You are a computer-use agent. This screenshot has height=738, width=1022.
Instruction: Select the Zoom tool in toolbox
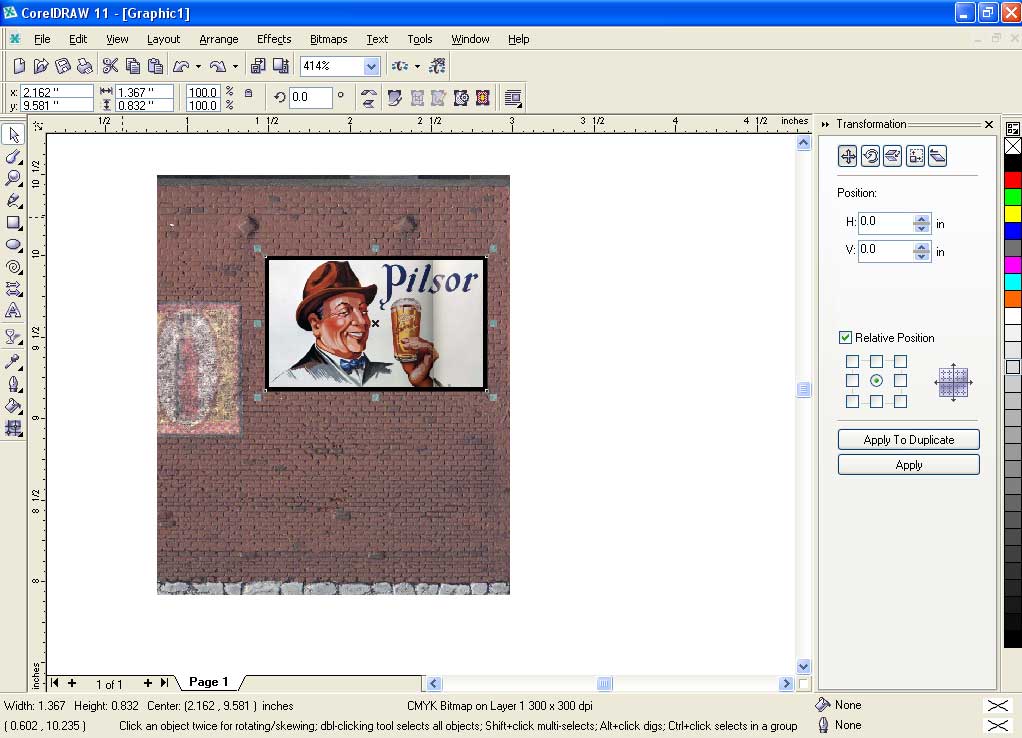coord(13,178)
